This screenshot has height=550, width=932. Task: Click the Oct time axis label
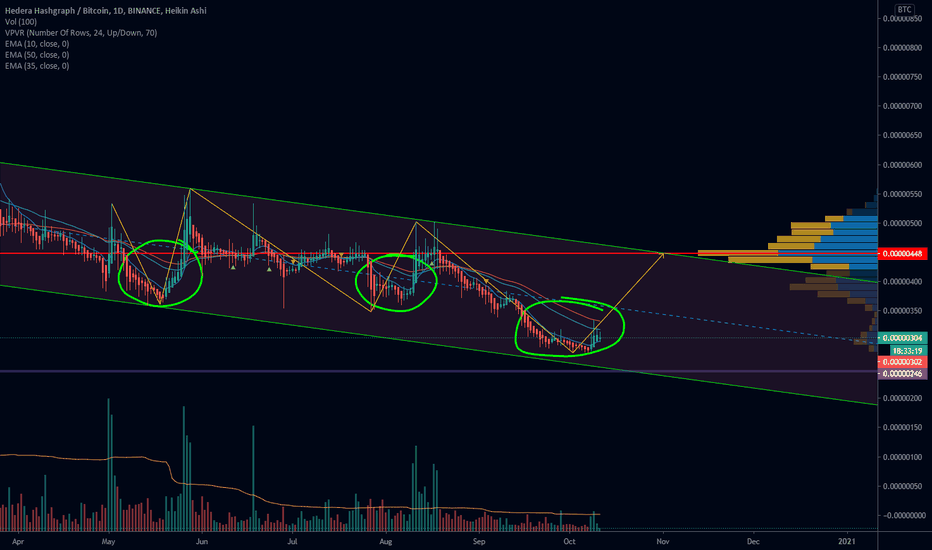569,542
